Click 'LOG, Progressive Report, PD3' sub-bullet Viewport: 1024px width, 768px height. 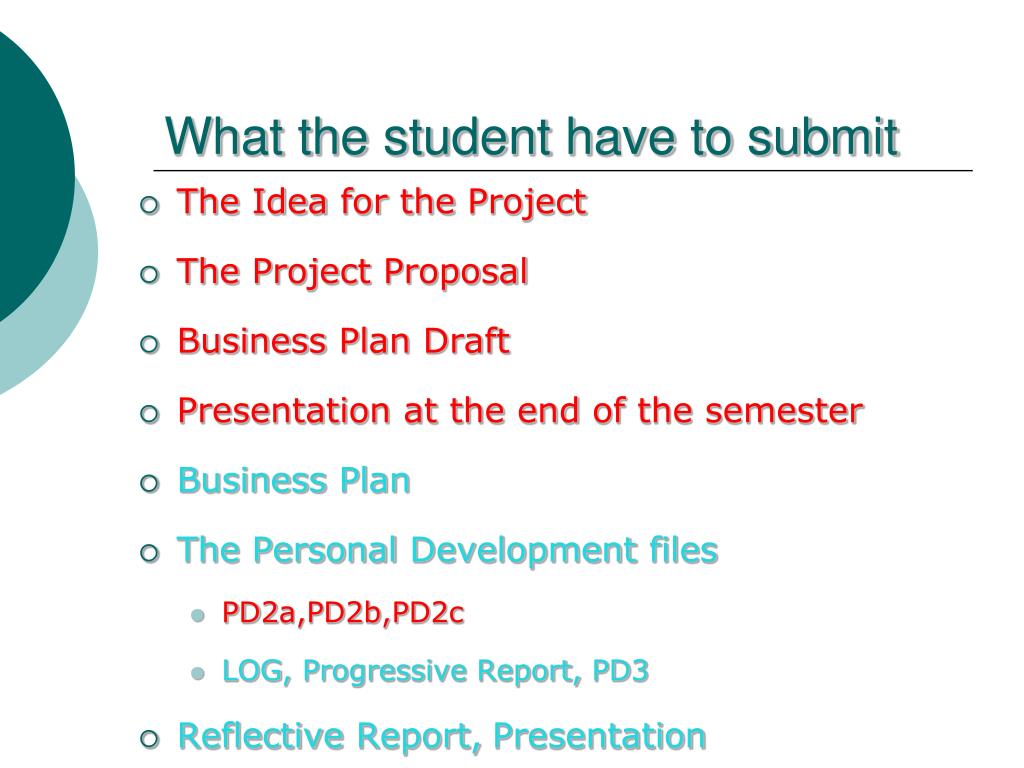click(436, 672)
